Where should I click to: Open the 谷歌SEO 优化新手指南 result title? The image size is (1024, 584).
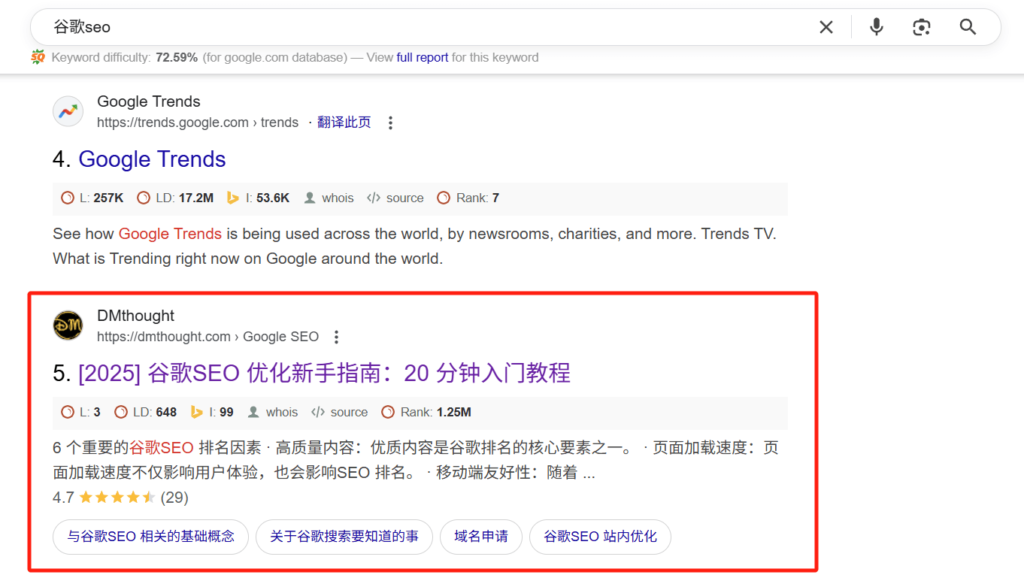click(324, 373)
